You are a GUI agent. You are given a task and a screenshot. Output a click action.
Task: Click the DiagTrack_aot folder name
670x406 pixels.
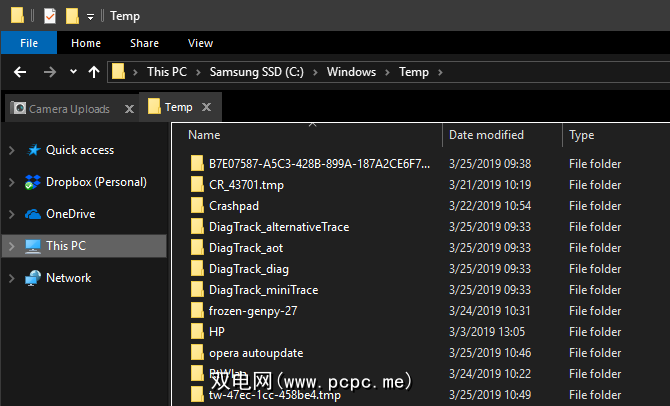coord(246,248)
